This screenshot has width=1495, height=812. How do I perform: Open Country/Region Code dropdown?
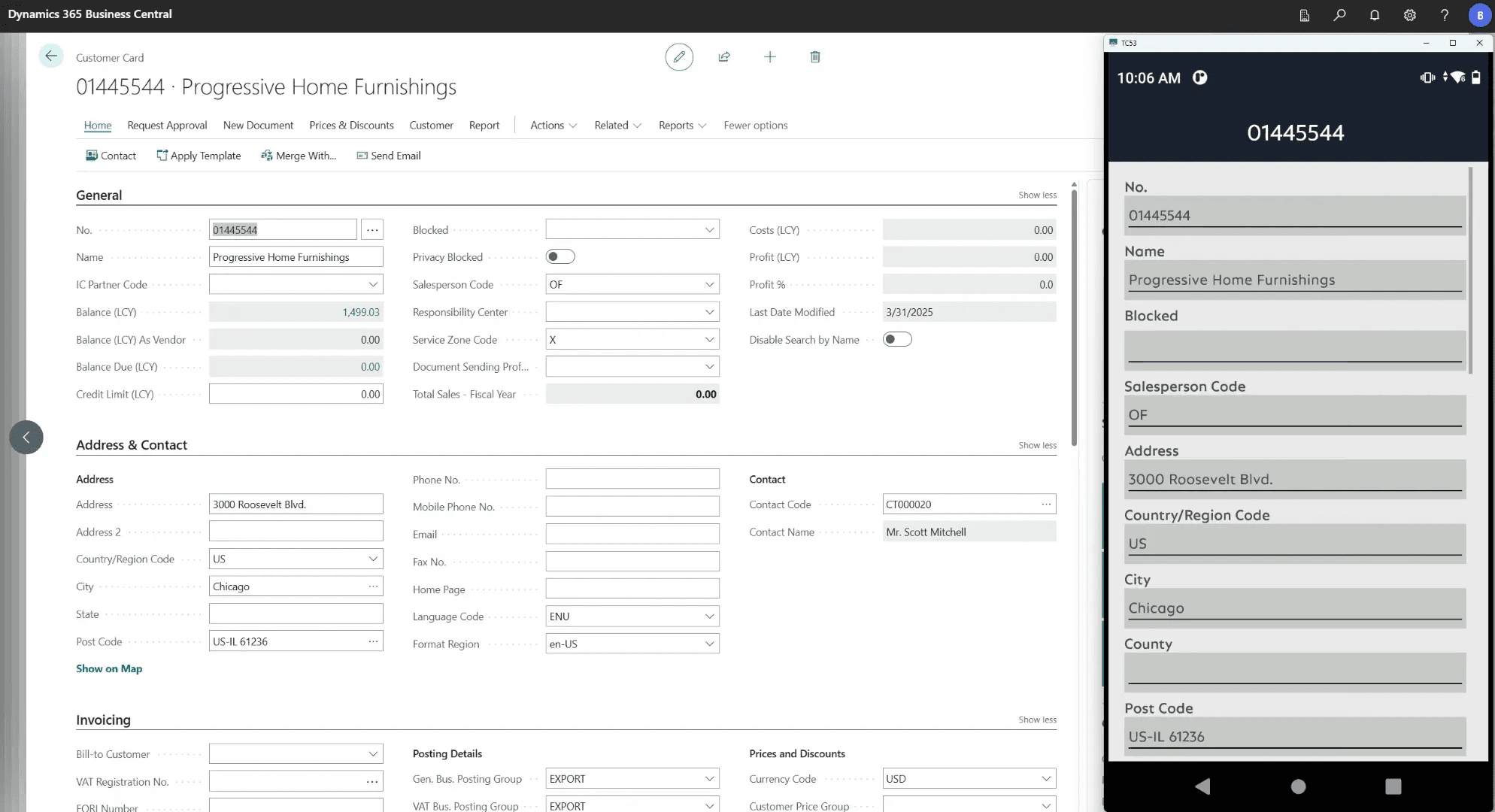click(373, 559)
